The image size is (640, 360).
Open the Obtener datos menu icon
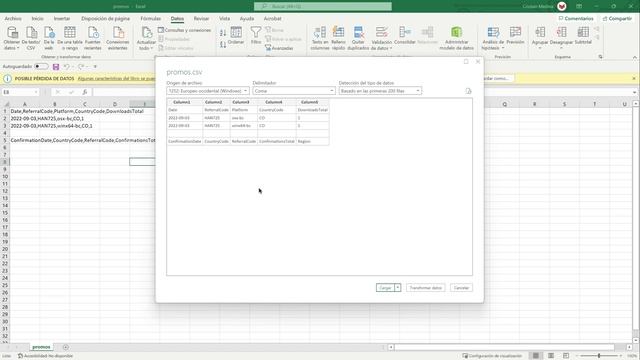(x=12, y=32)
